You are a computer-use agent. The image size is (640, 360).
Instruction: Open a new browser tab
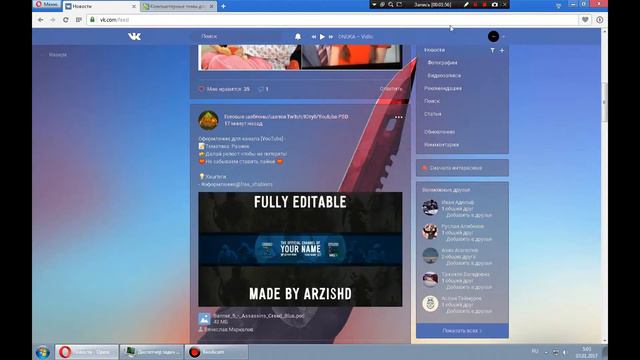(x=223, y=6)
